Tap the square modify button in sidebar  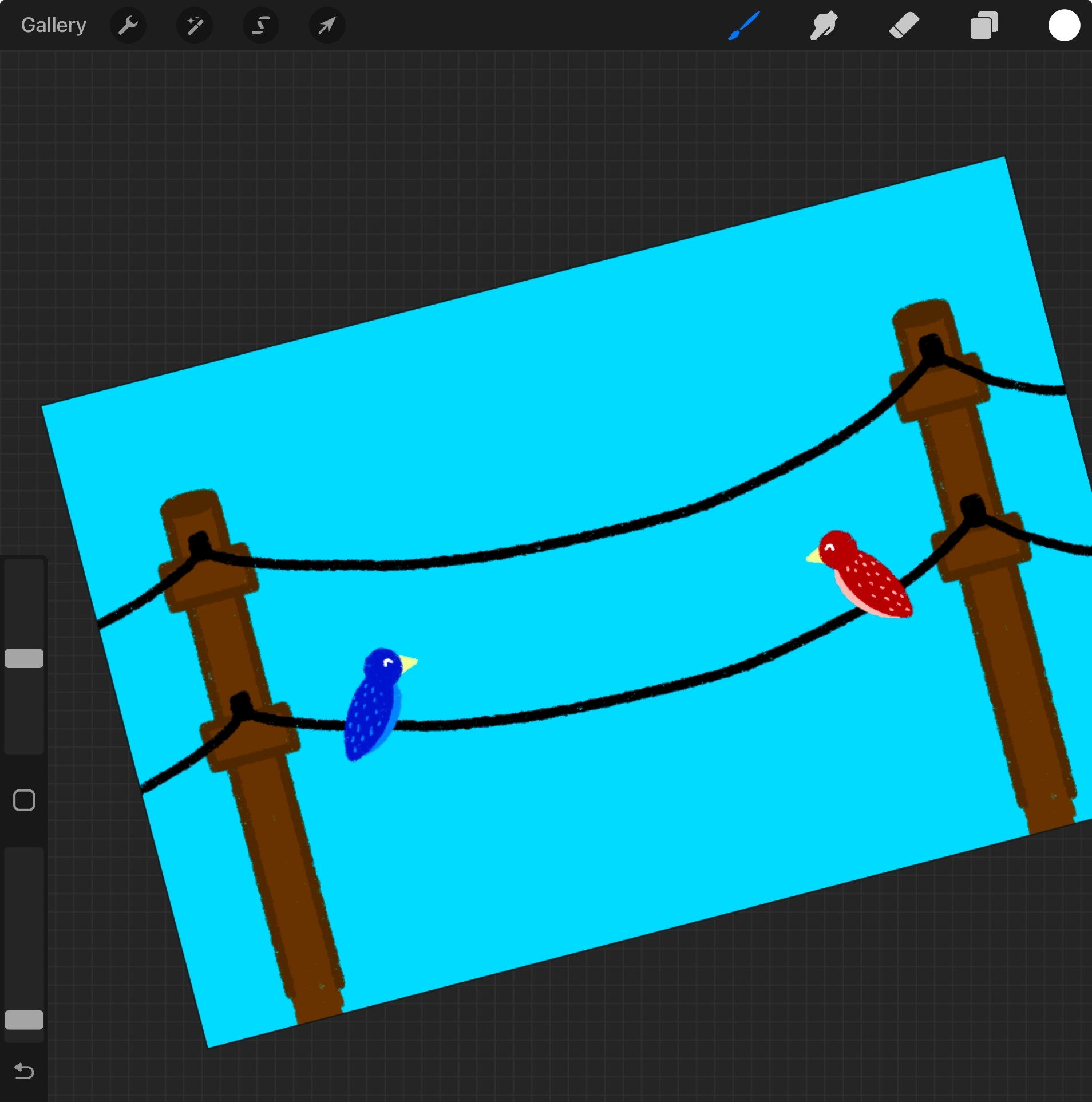(24, 800)
